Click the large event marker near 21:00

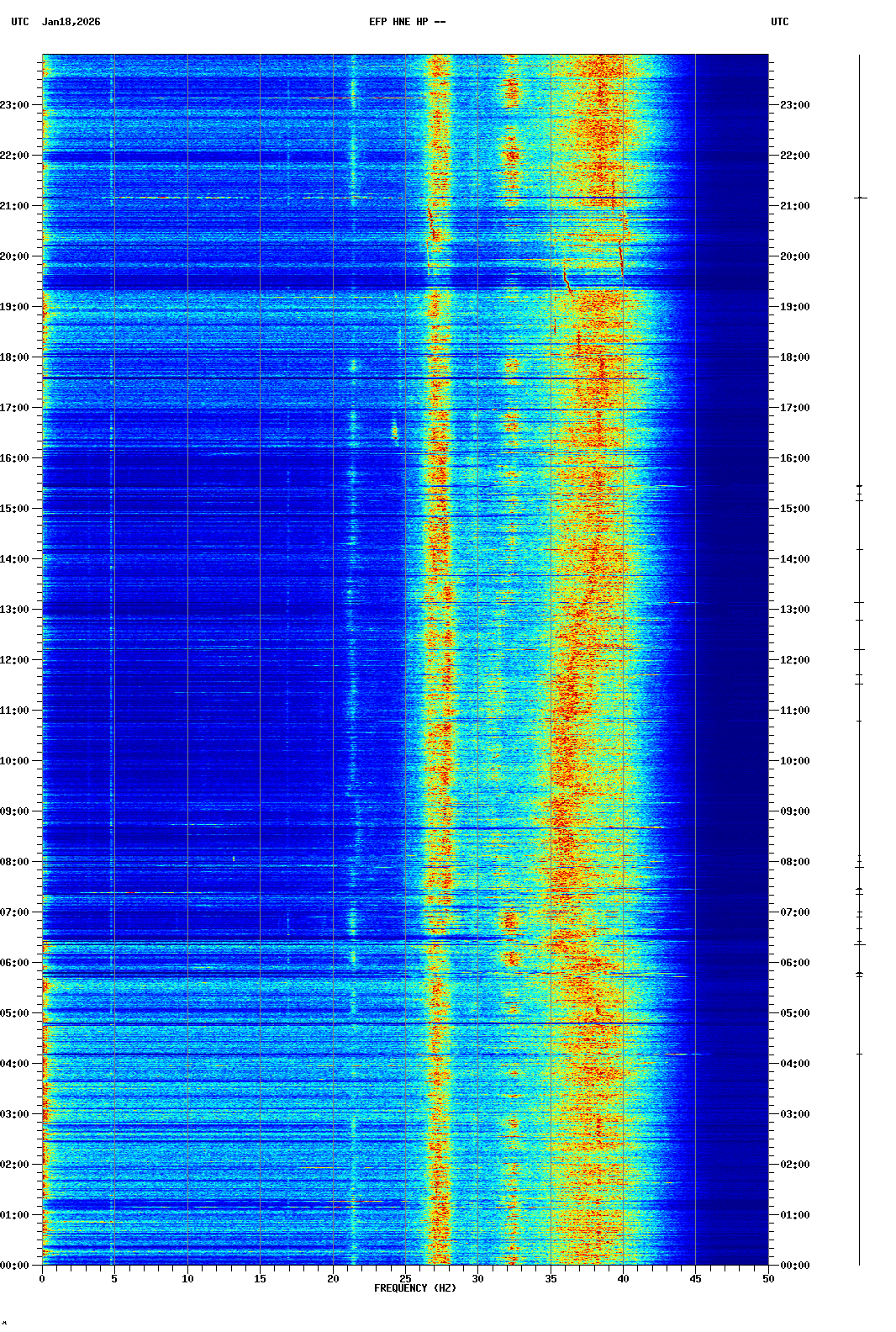coord(860,198)
